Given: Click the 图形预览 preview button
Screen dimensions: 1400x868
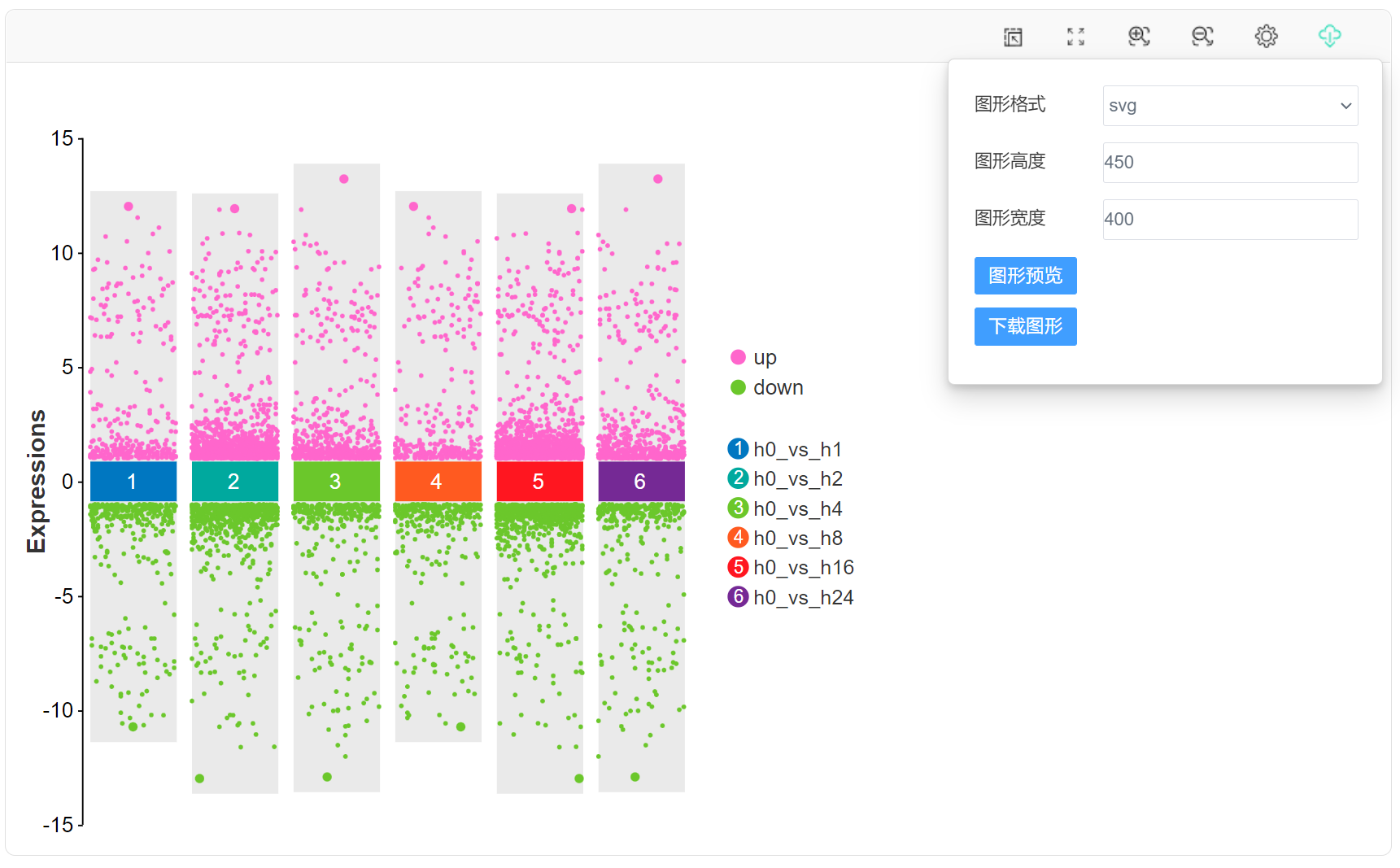Looking at the screenshot, I should 1025,276.
